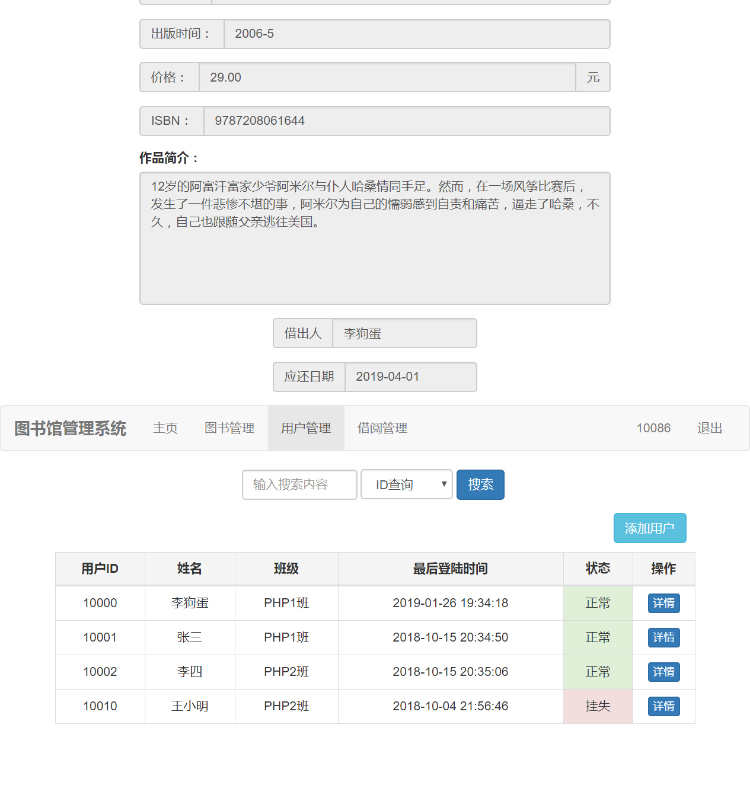This screenshot has width=750, height=800.
Task: Click the 状态 column header
Action: 598,568
